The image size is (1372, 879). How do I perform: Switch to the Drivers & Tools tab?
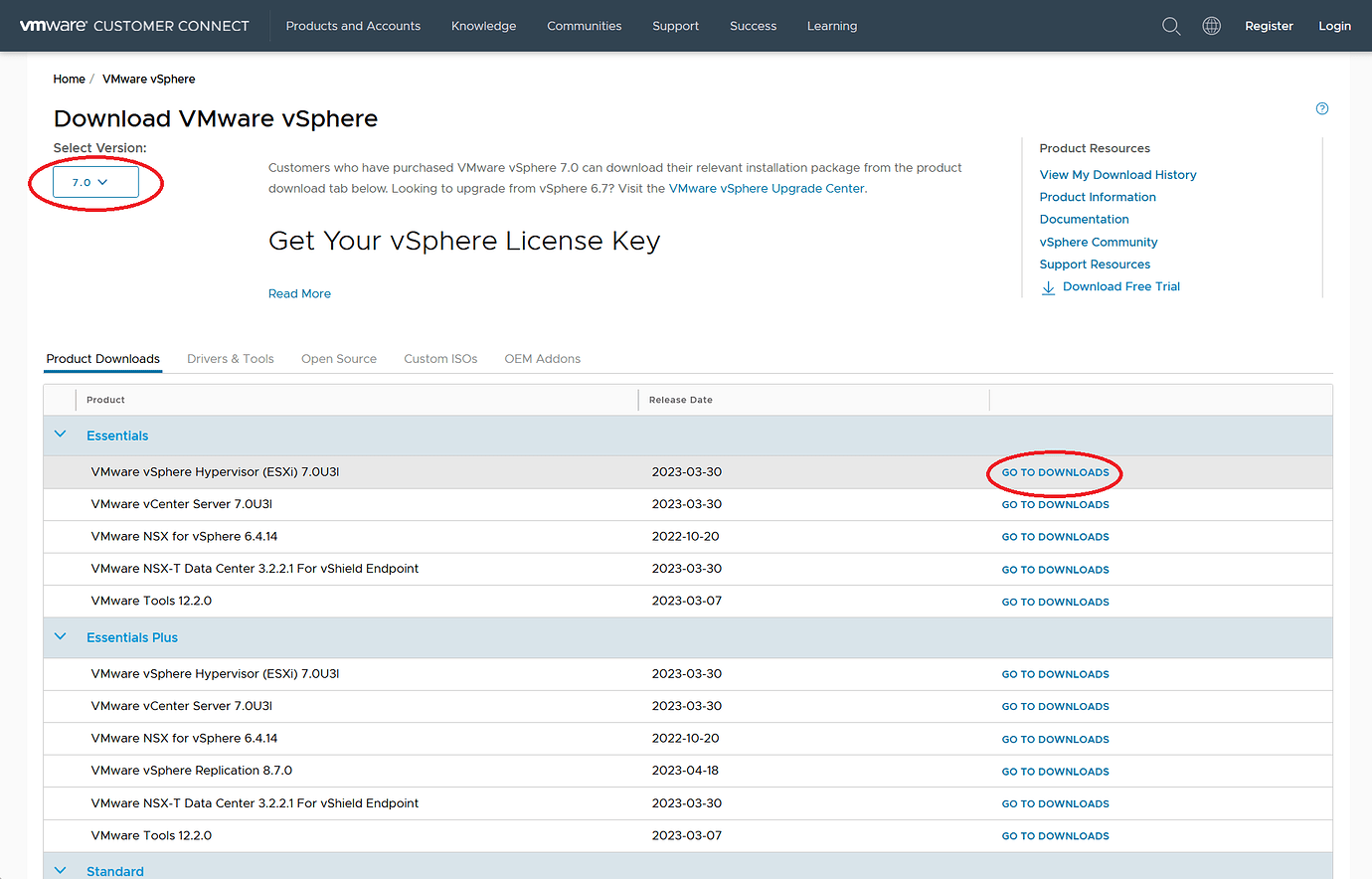(x=231, y=359)
